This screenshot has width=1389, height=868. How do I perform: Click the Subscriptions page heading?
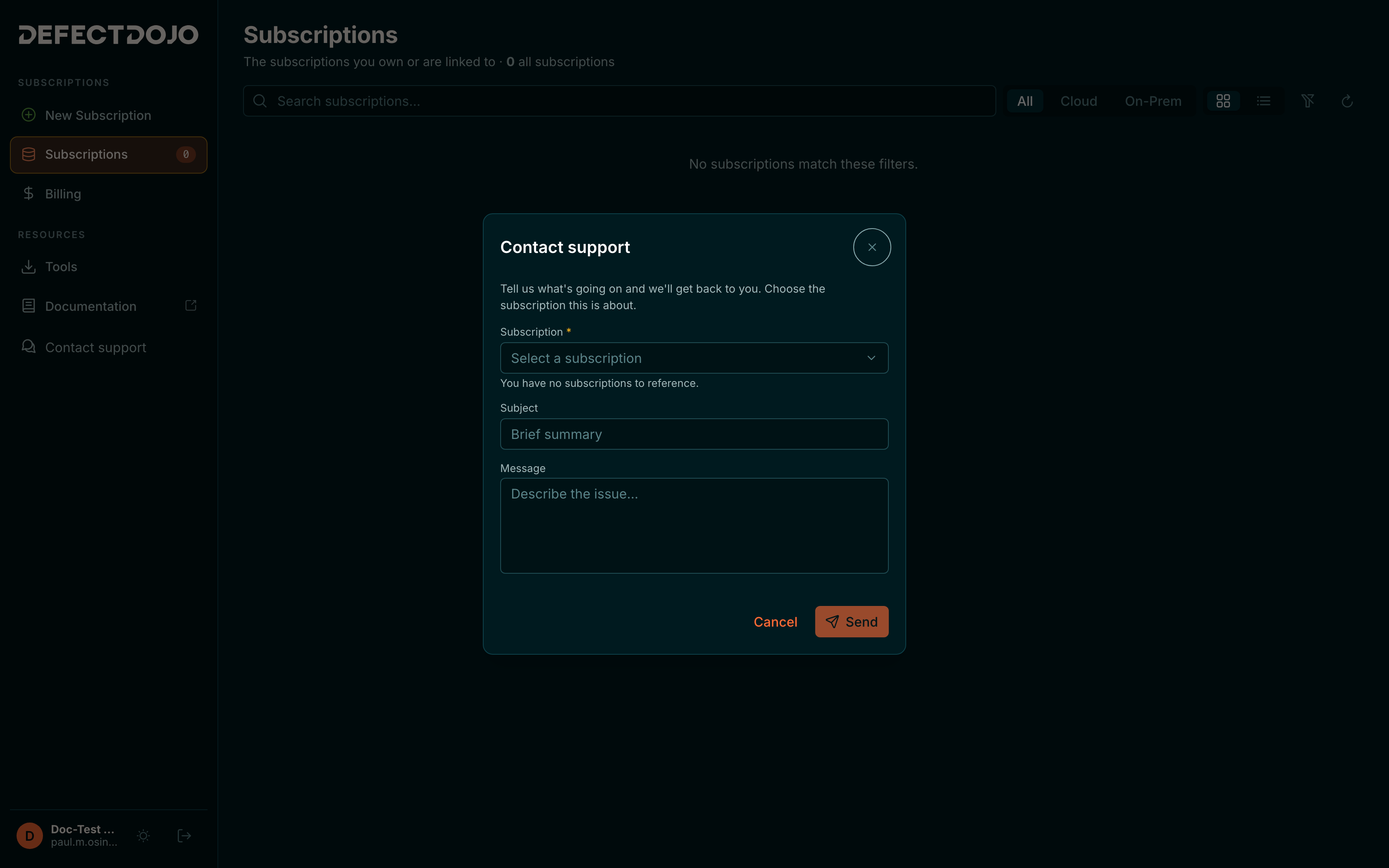320,35
